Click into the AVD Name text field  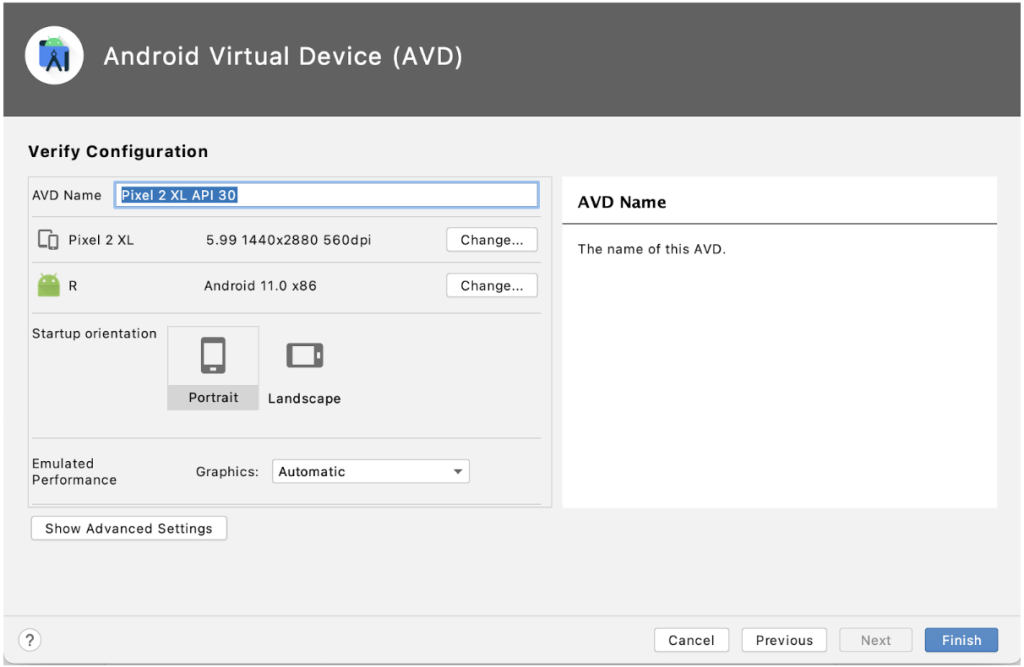(x=327, y=195)
